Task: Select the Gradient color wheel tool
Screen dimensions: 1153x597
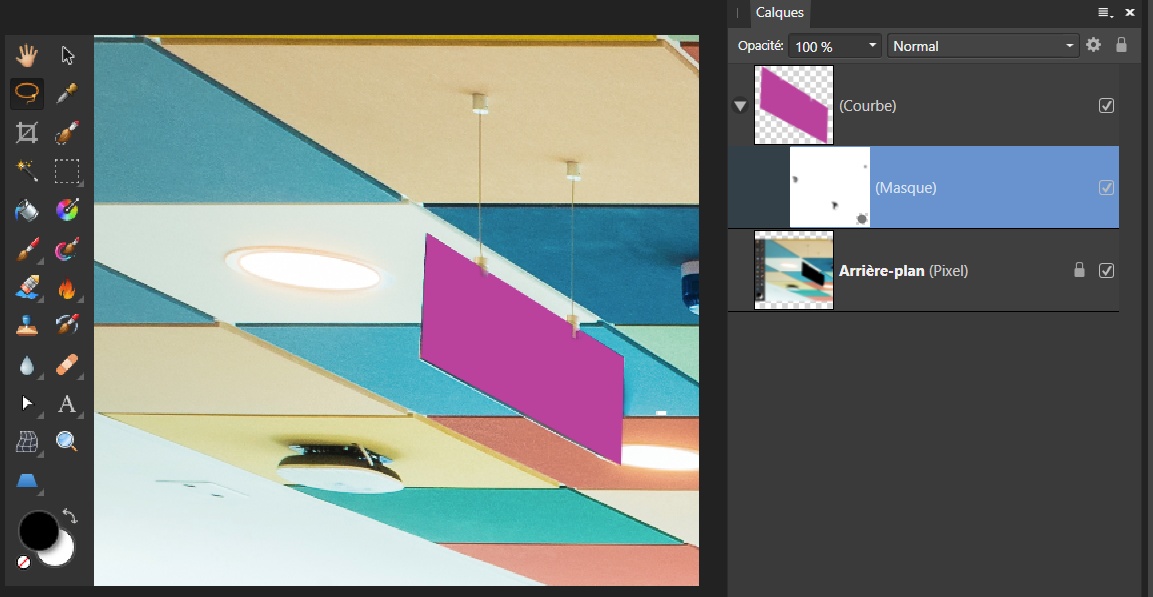Action: point(67,210)
